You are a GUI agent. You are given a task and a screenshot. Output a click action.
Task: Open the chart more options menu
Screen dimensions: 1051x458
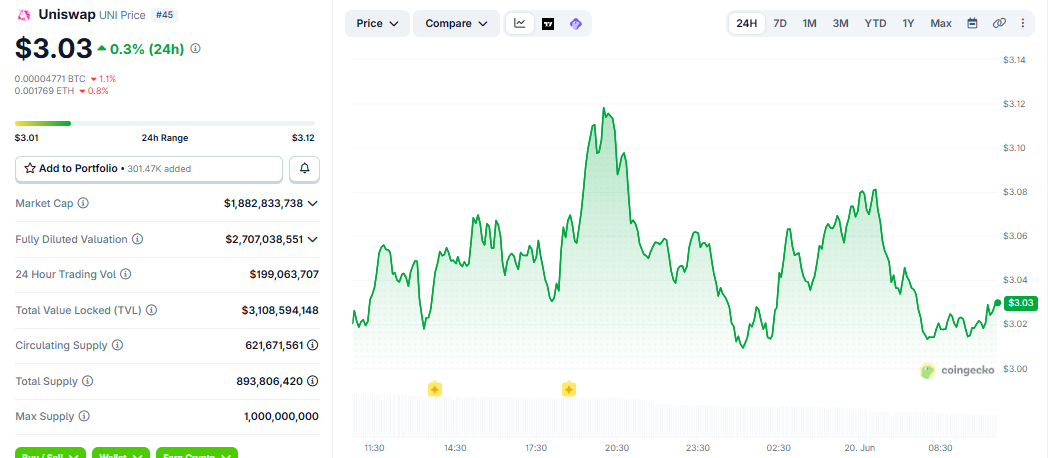tap(1023, 23)
